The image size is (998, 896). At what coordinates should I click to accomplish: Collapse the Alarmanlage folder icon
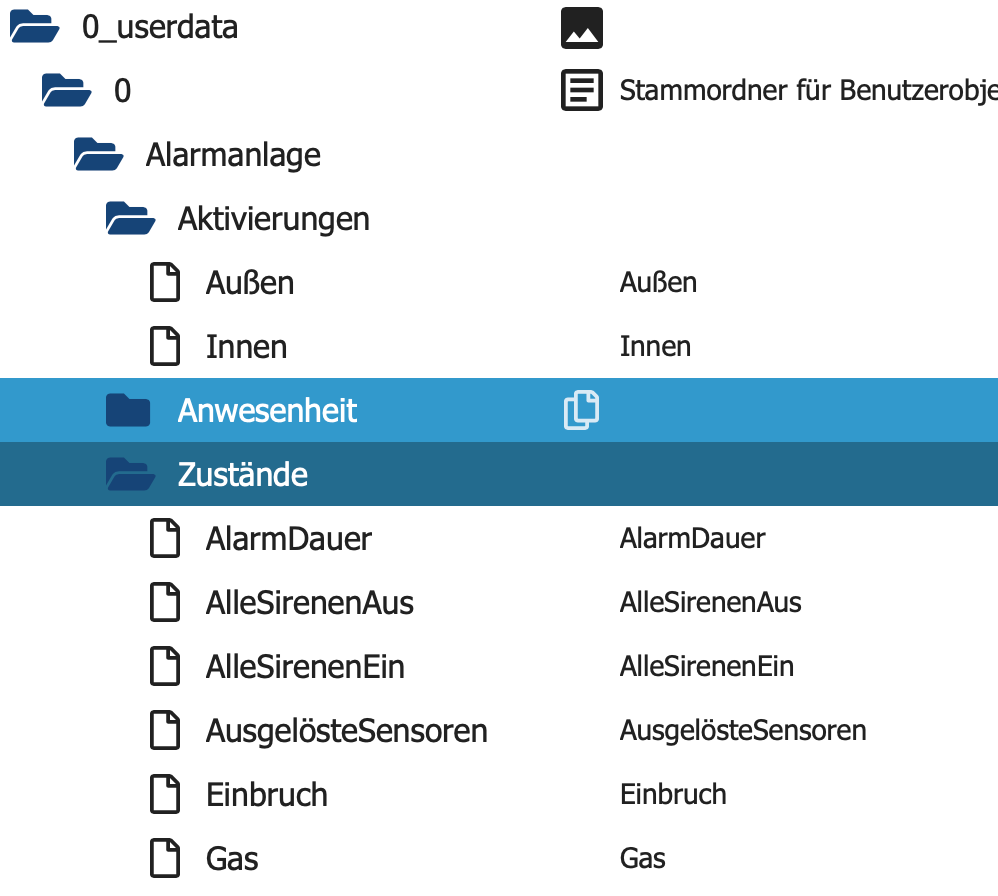point(98,155)
